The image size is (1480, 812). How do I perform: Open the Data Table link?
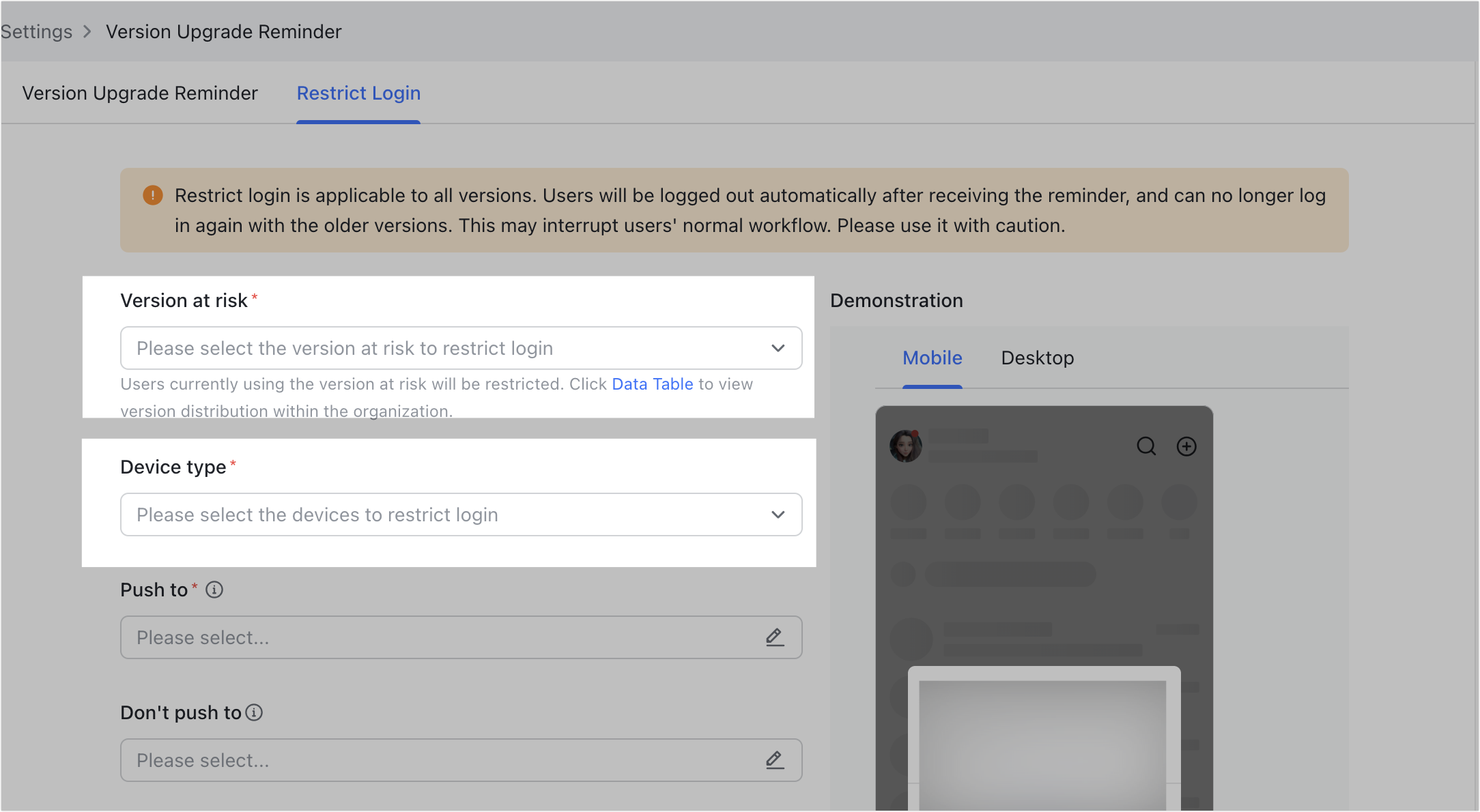point(652,383)
